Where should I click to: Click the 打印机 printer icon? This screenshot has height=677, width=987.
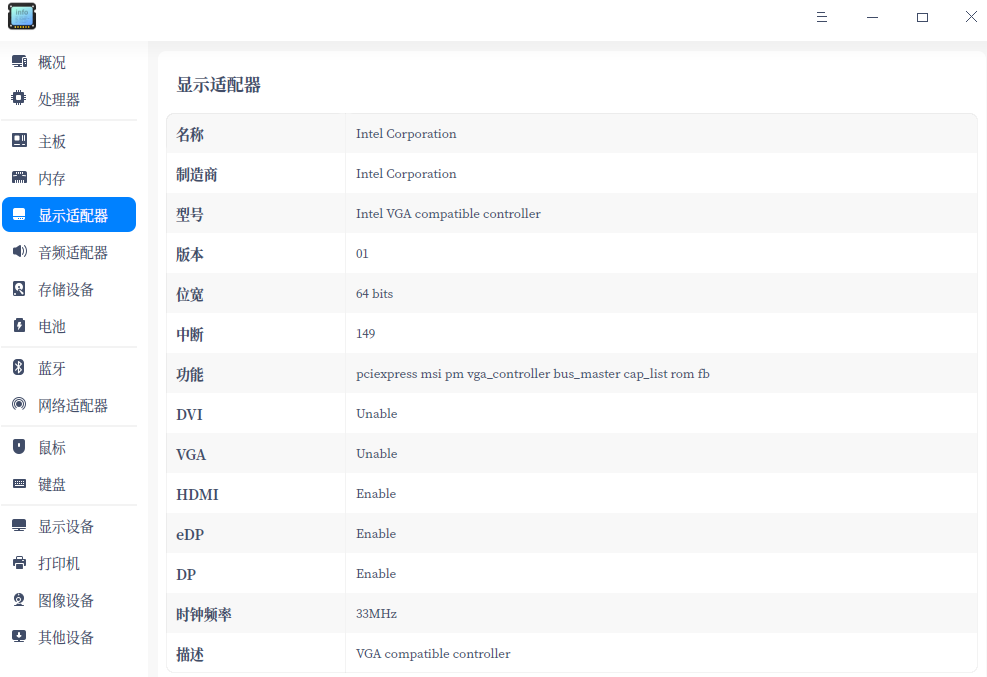(20, 562)
